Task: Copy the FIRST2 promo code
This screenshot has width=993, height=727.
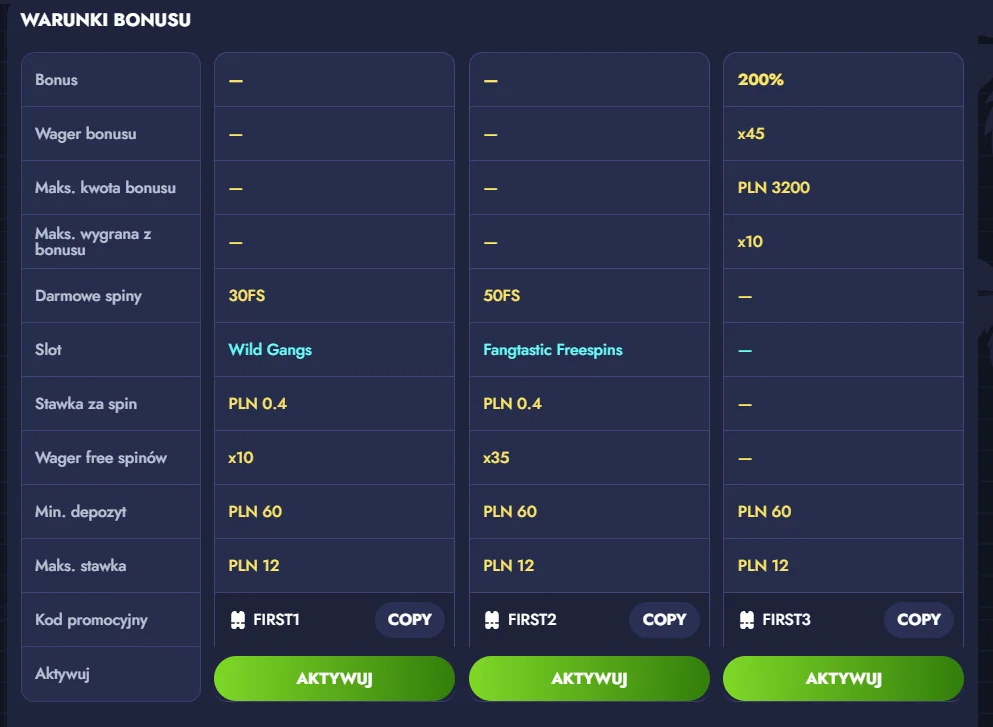Action: click(x=664, y=619)
